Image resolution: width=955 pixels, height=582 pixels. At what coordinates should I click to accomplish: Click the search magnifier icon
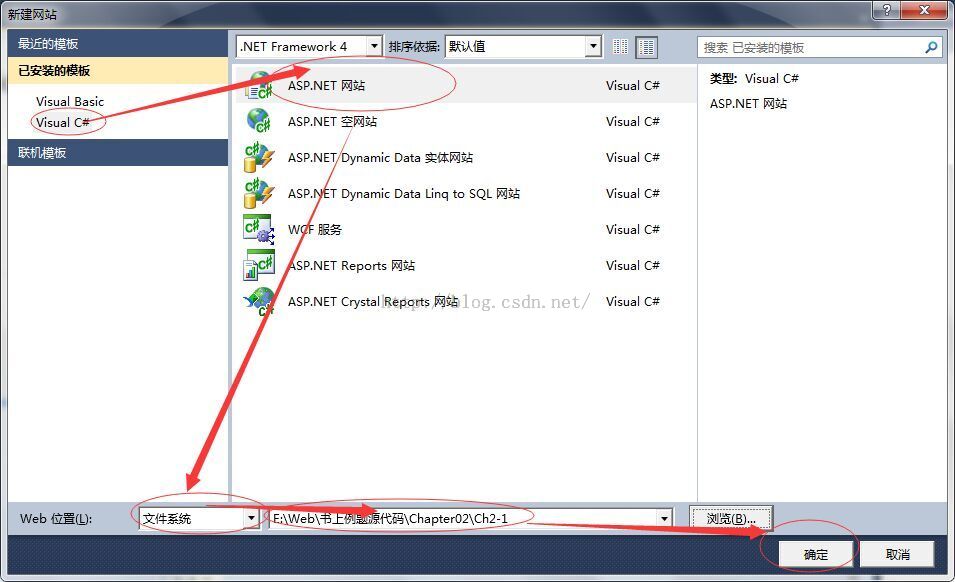click(931, 47)
